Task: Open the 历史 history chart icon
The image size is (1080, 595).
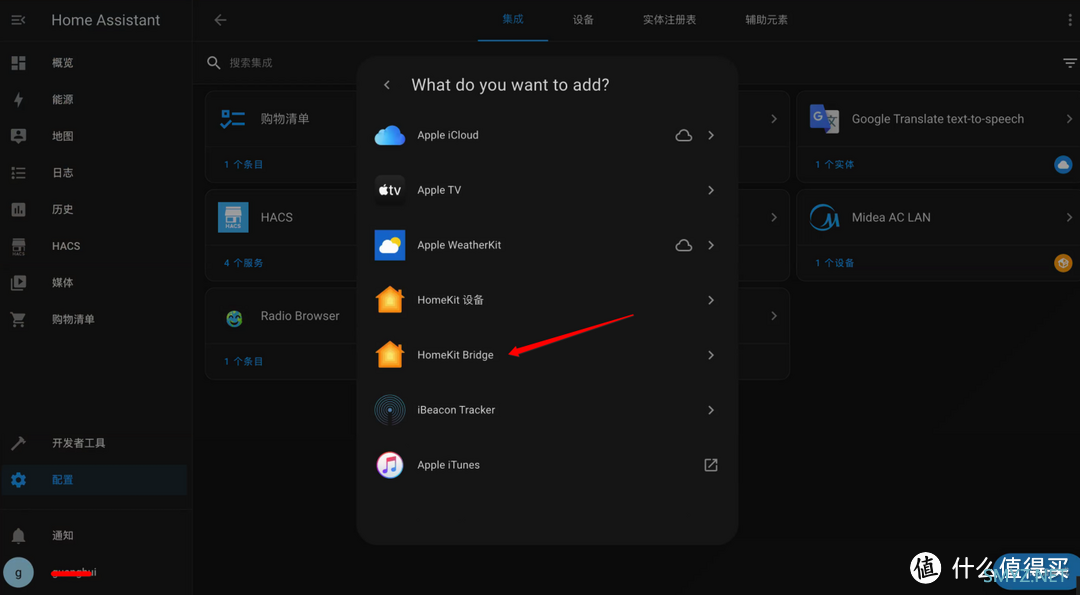Action: coord(19,209)
